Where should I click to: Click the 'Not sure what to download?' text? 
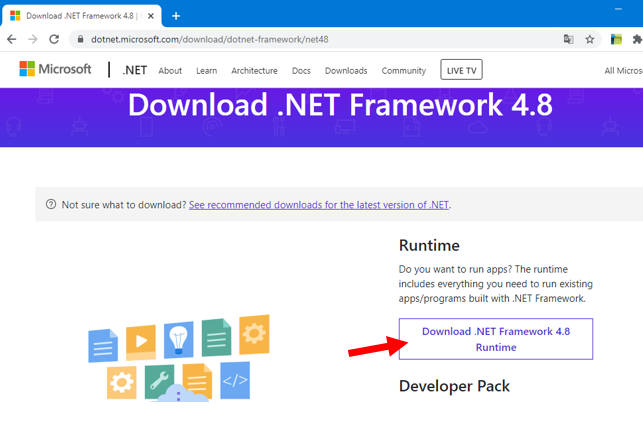pyautogui.click(x=124, y=205)
